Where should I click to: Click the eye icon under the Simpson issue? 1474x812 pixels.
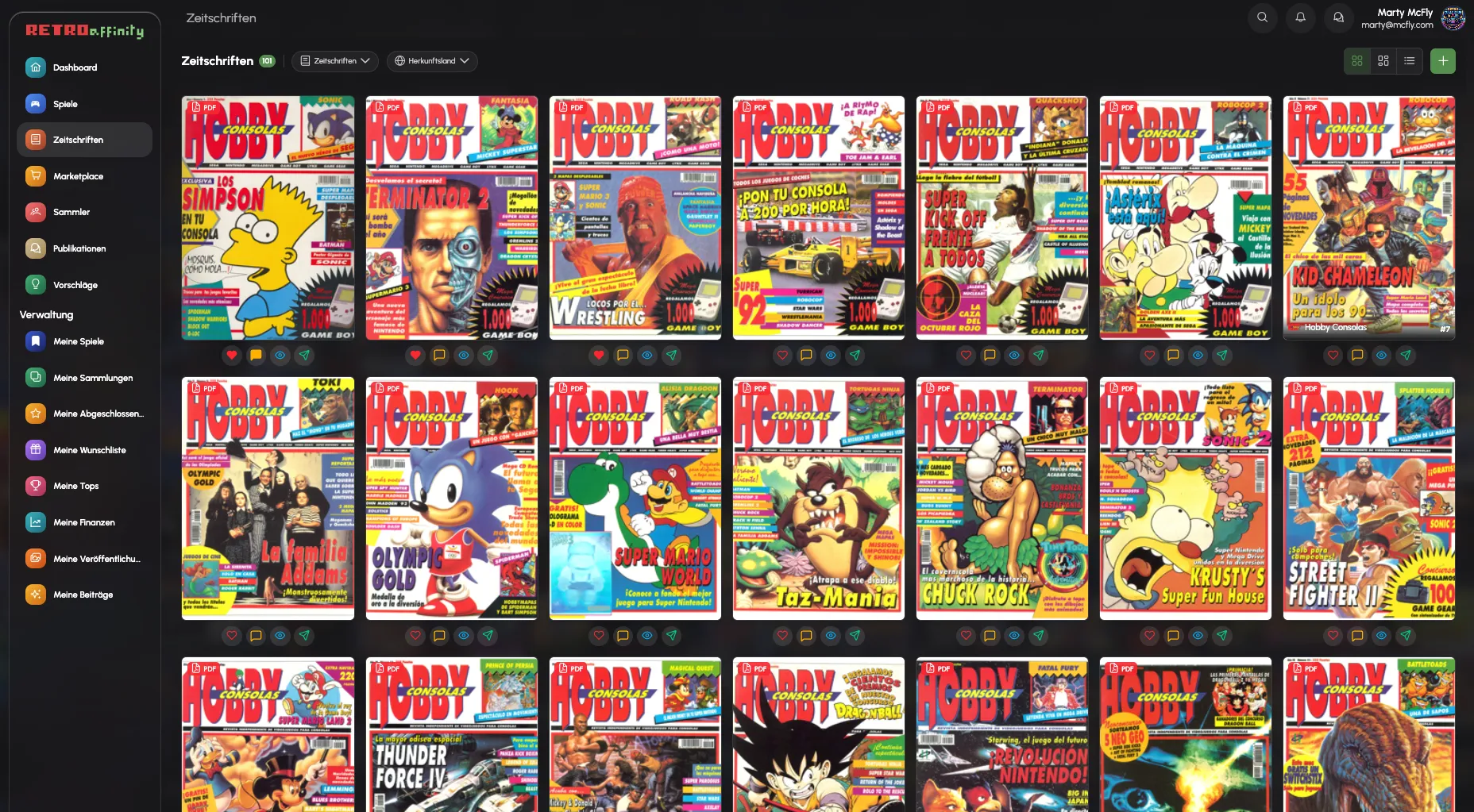tap(280, 355)
